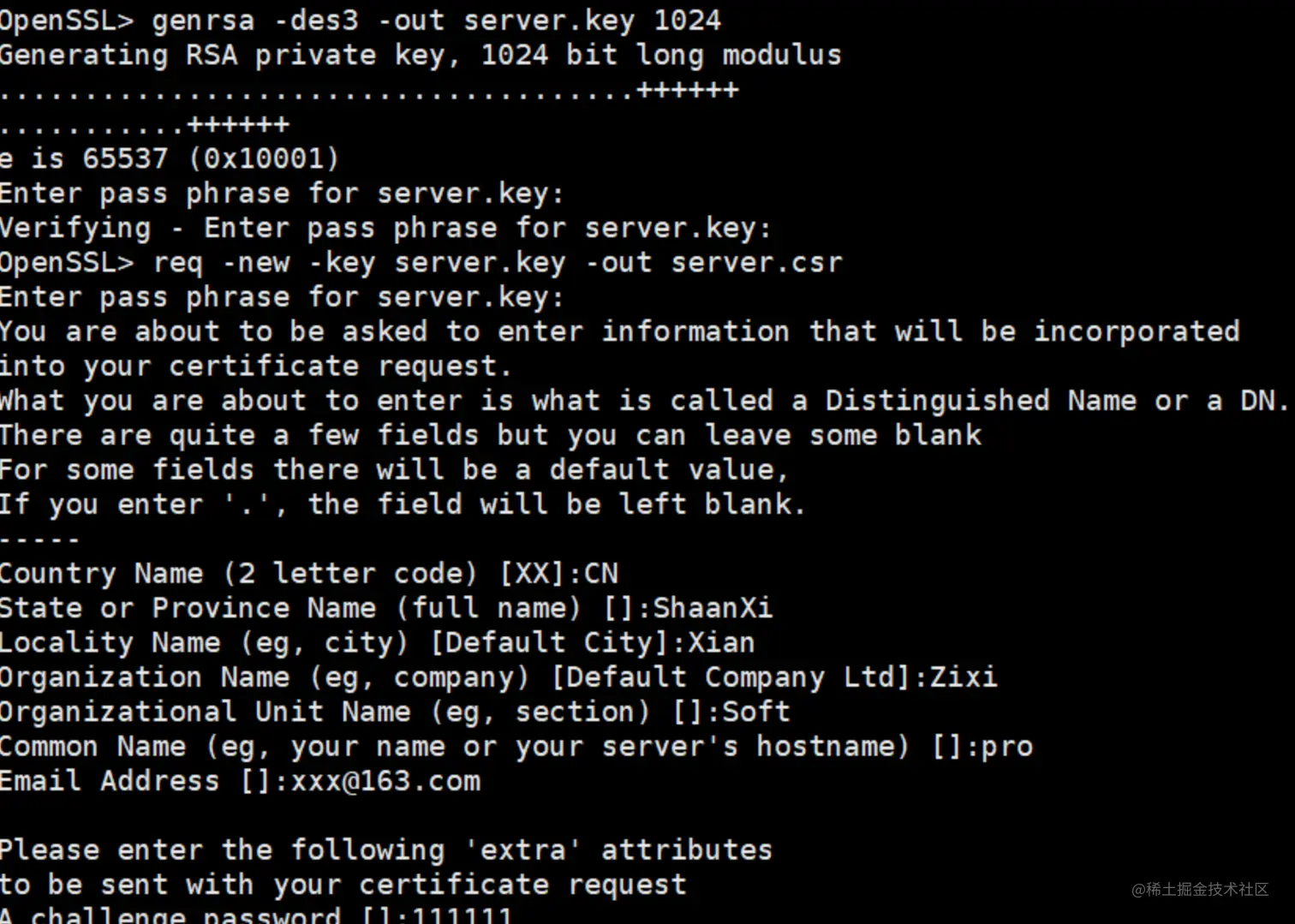Click the words Distinguished Name
Viewport: 1295px width, 924px height.
pyautogui.click(x=980, y=400)
